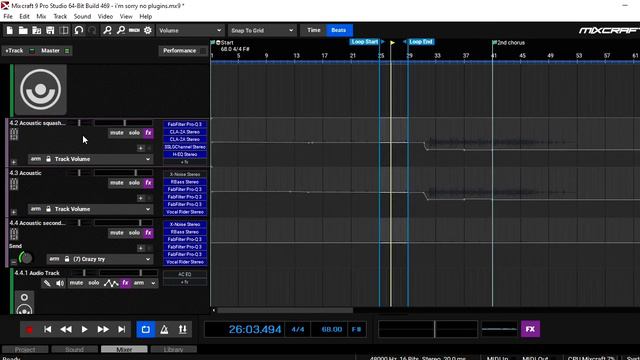Click the +Track button
The width and height of the screenshot is (640, 360).
tap(15, 51)
